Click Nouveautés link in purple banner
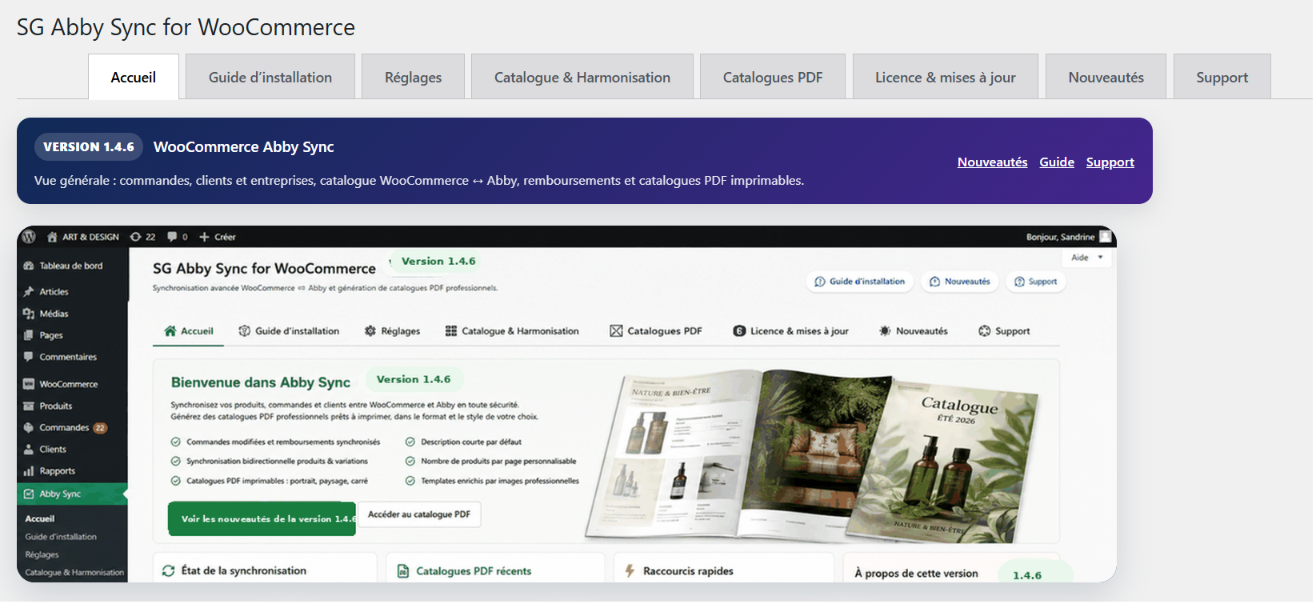The image size is (1313, 602). tap(992, 162)
